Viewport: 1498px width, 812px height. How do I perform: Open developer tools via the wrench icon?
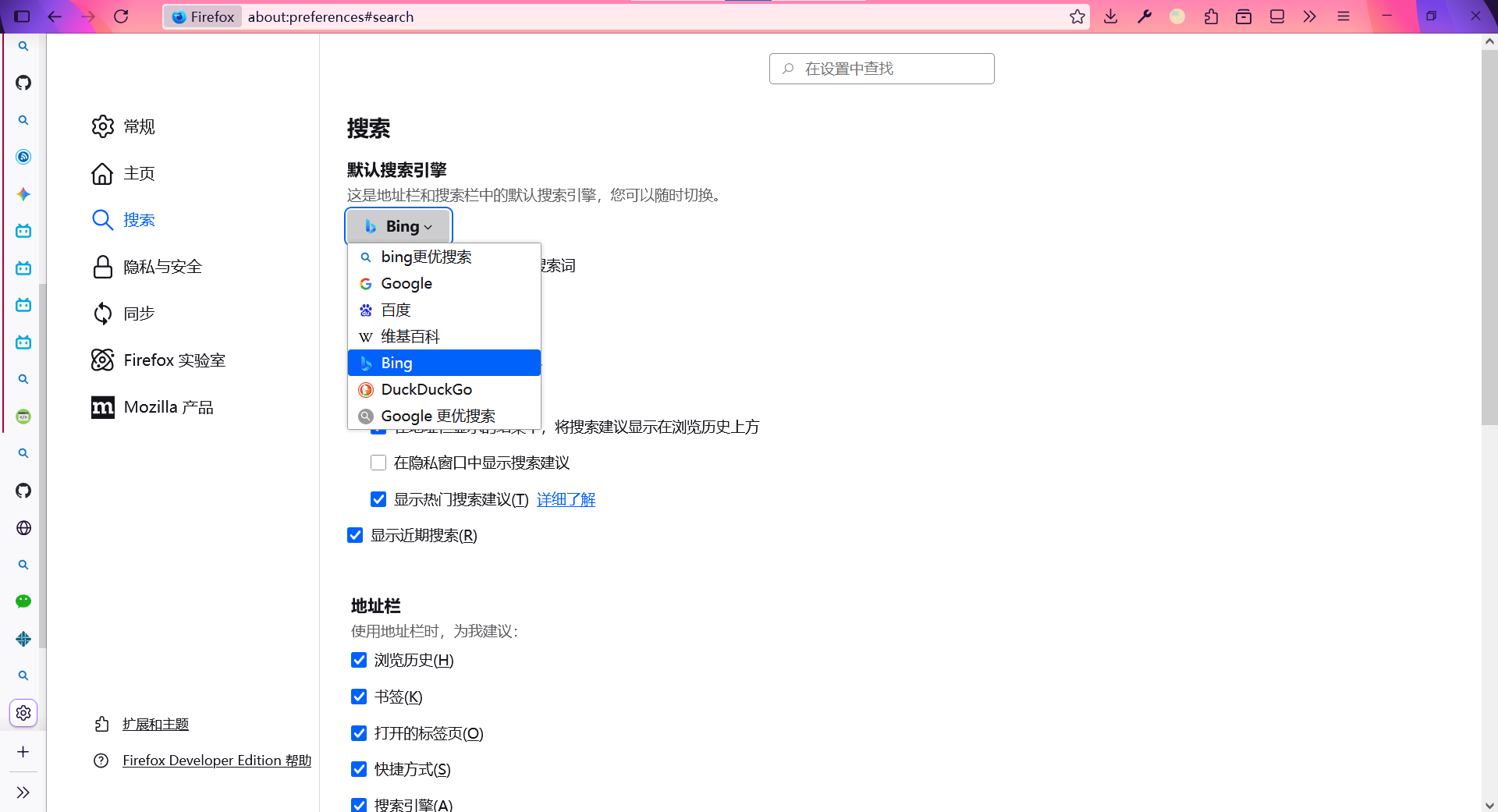pyautogui.click(x=1144, y=16)
